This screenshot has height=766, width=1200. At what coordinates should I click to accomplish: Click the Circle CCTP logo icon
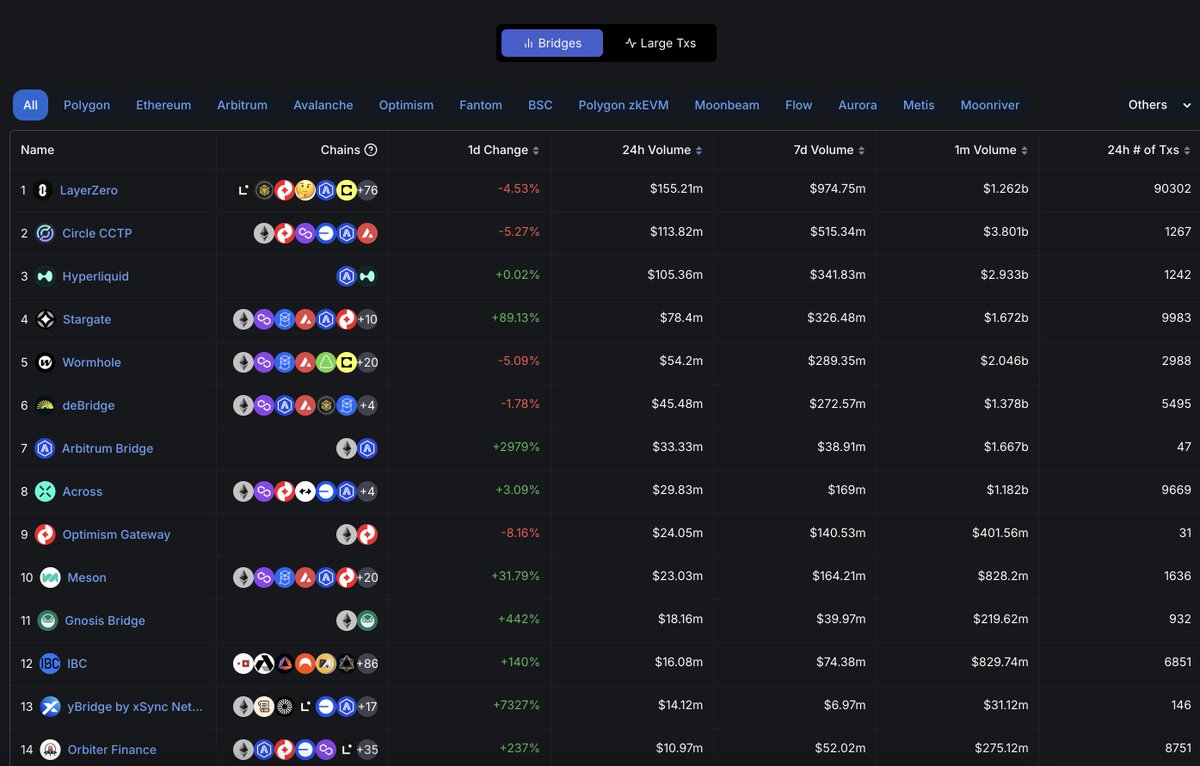[45, 233]
